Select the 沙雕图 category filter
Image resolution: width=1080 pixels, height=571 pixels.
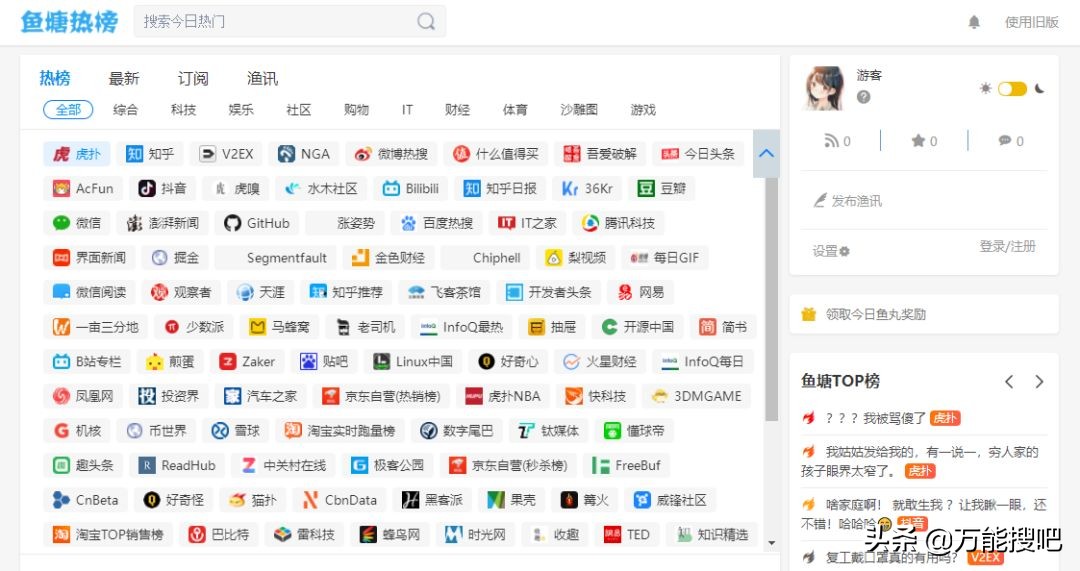pos(579,110)
